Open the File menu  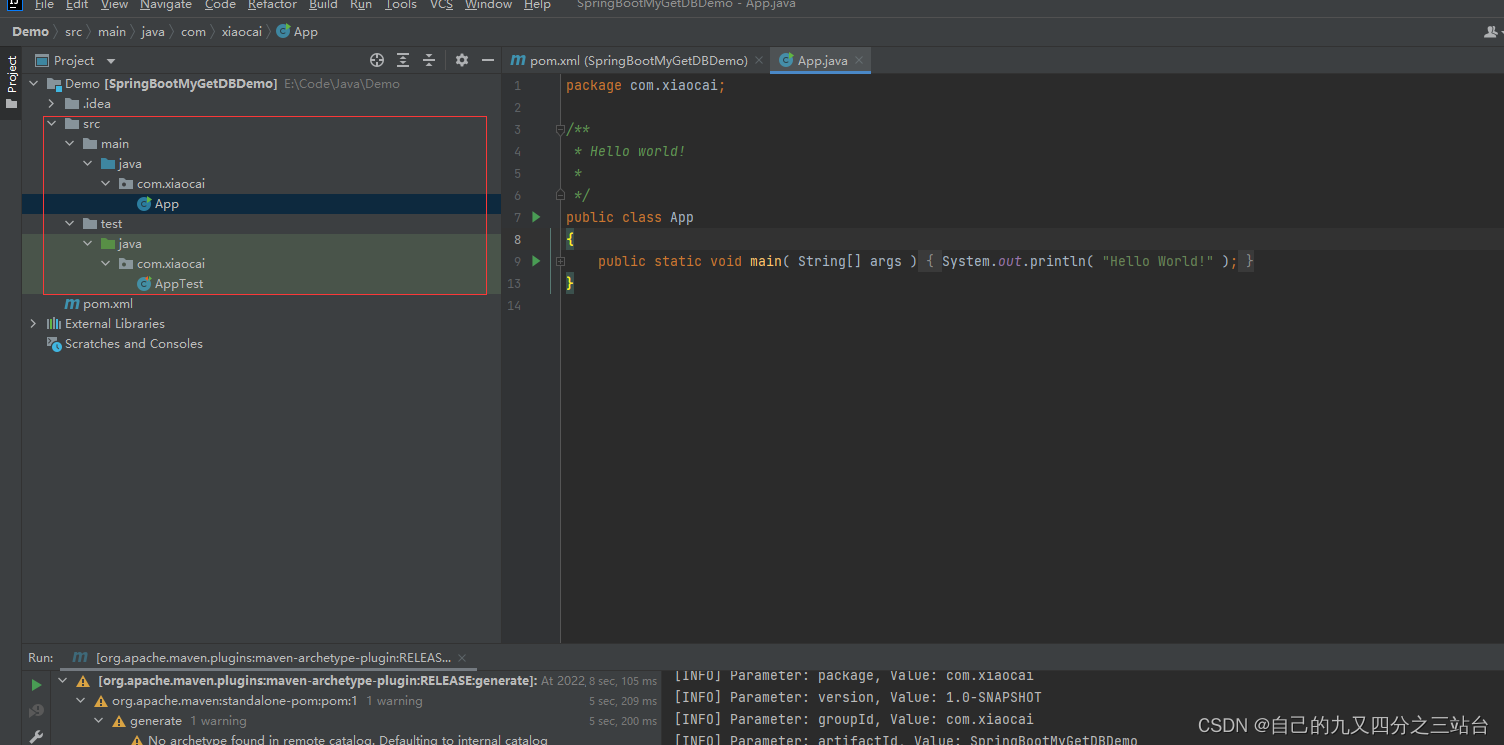coord(44,5)
